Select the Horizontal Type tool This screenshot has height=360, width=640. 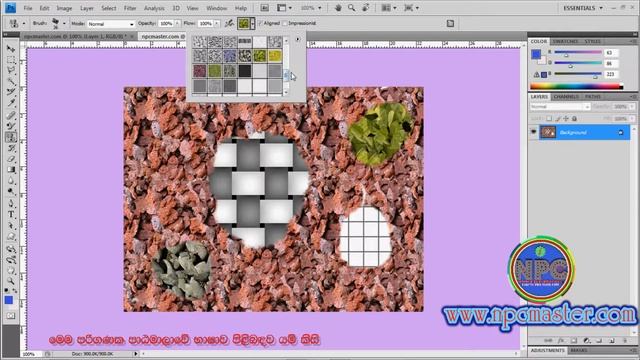[11, 214]
